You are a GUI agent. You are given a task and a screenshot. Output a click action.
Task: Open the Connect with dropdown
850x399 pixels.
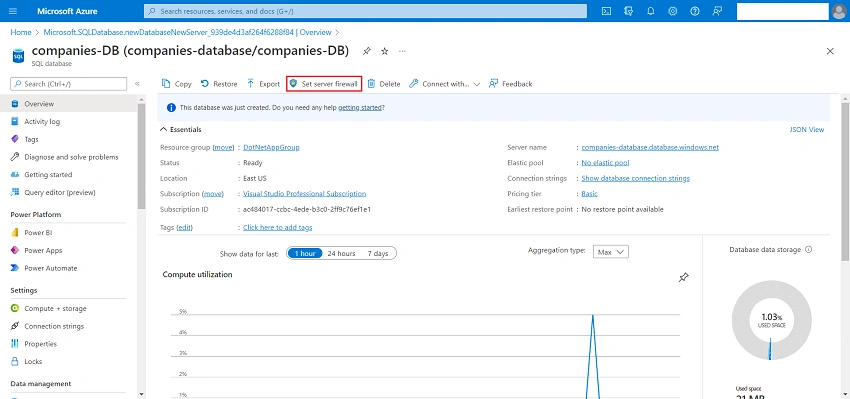[445, 84]
